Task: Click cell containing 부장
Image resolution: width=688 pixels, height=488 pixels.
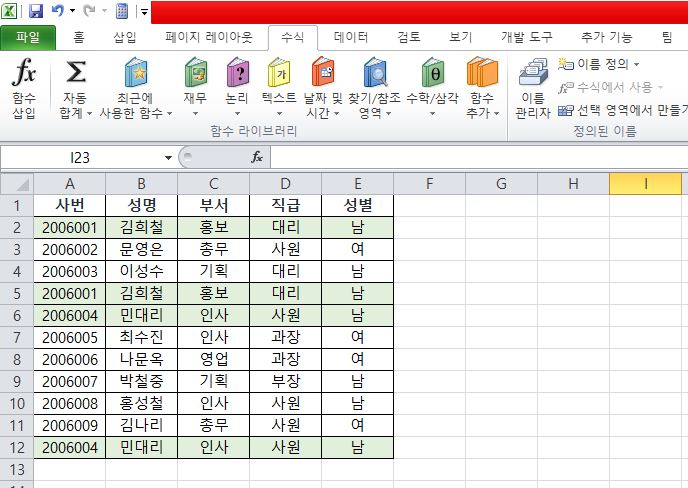Action: coord(286,381)
